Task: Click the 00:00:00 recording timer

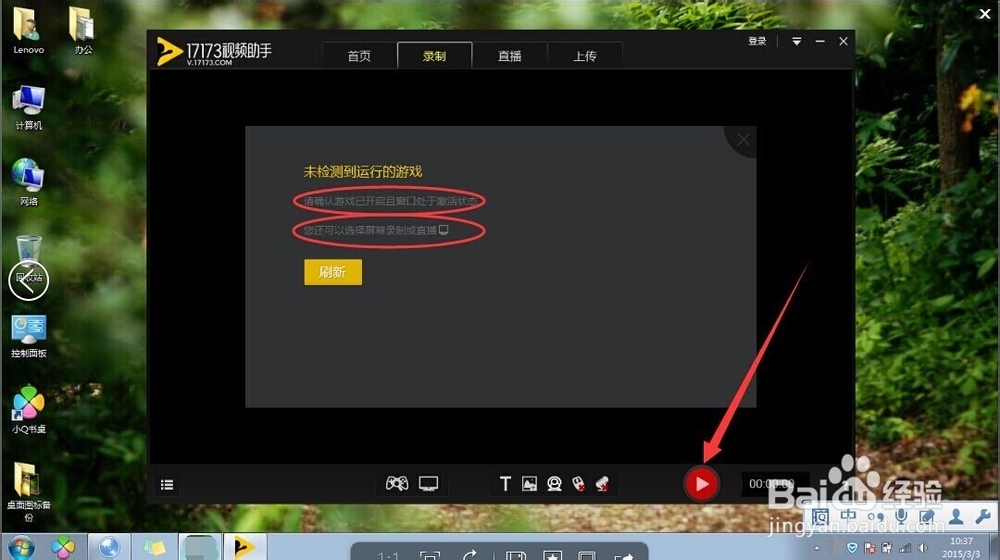Action: pyautogui.click(x=772, y=484)
